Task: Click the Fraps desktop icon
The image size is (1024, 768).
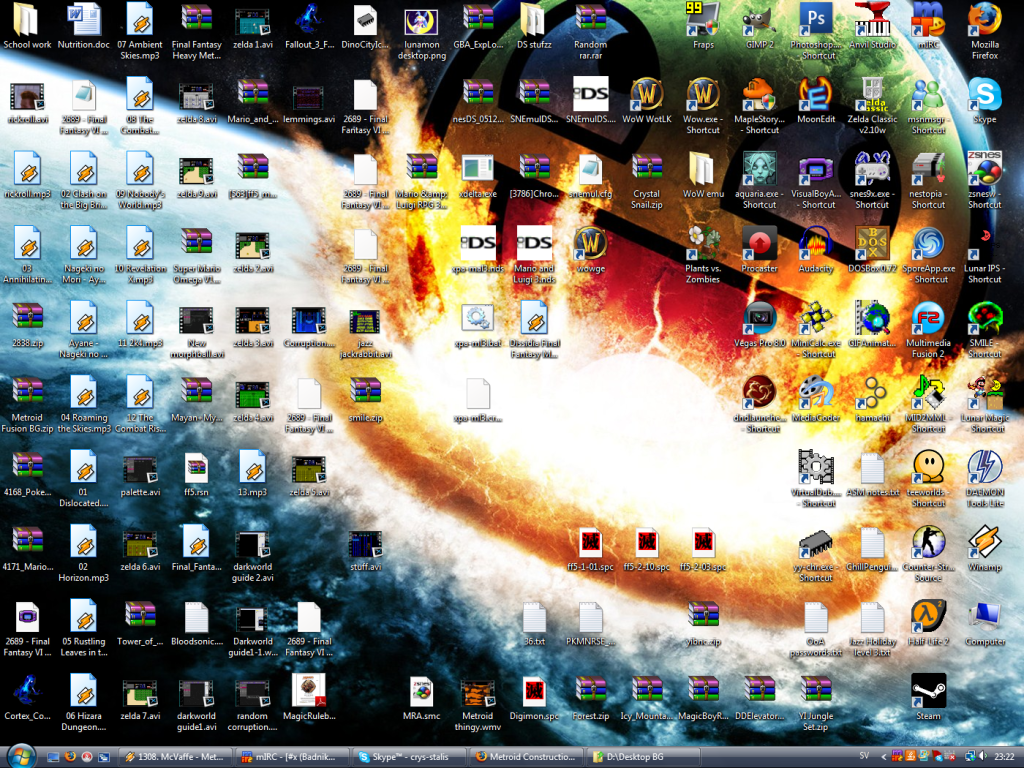Action: [x=703, y=22]
